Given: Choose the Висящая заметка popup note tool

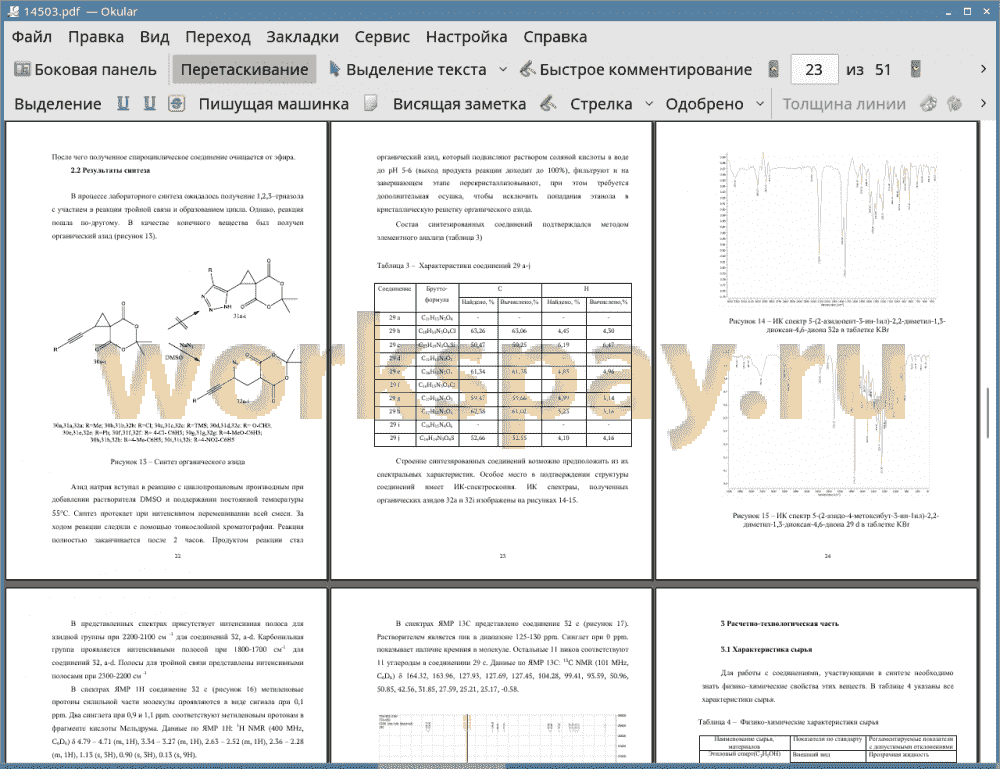Looking at the screenshot, I should coord(459,104).
